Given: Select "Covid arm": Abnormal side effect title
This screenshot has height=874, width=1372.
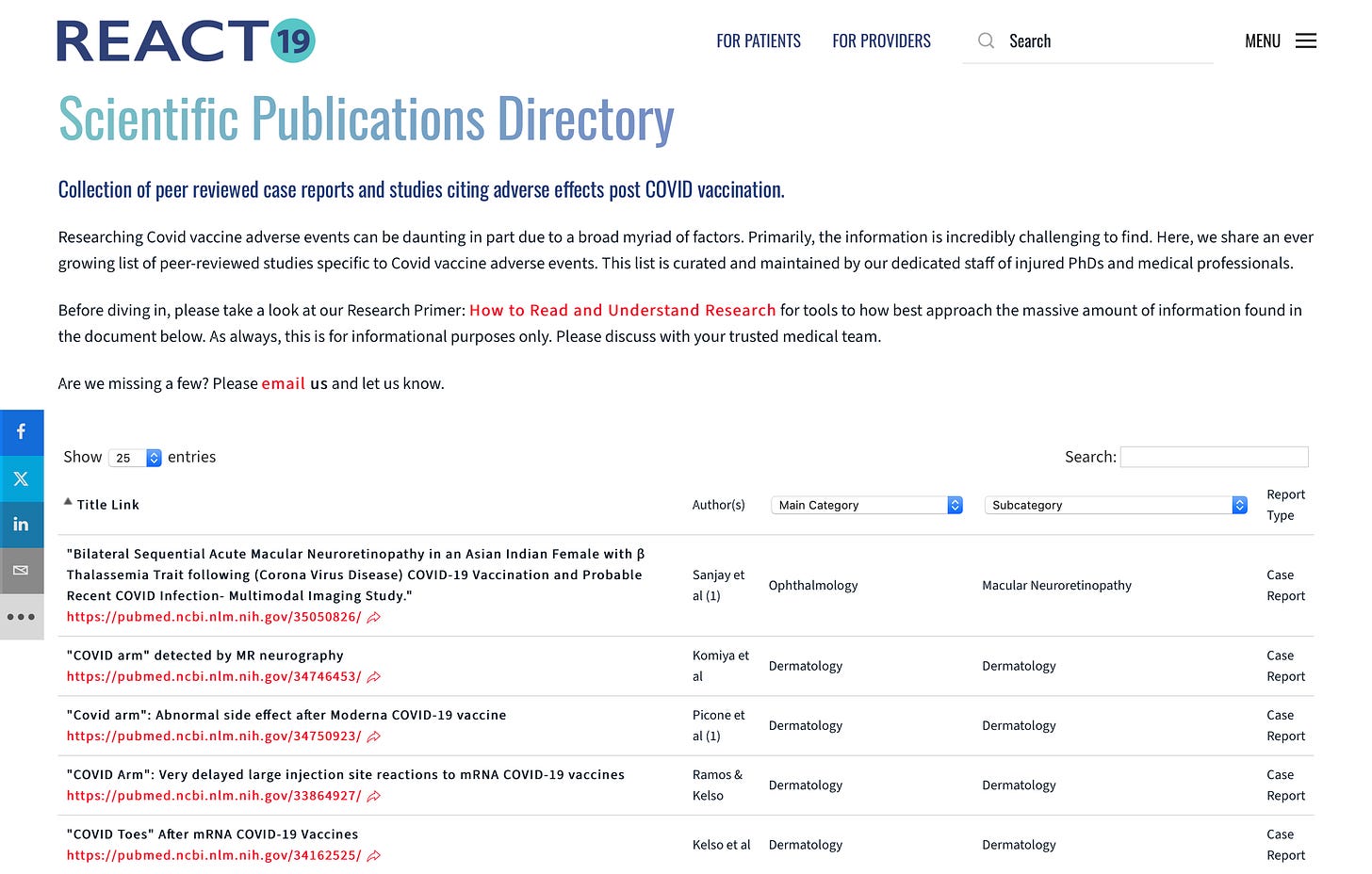Looking at the screenshot, I should pos(286,715).
